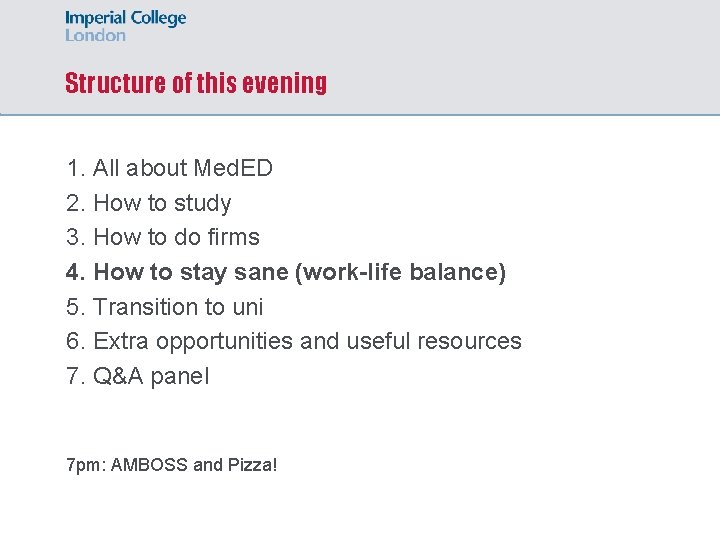Select the 'Q&A panel' item

tap(138, 377)
